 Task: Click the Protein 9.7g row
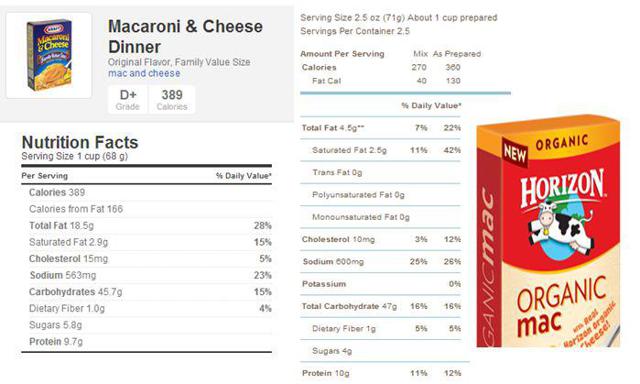pyautogui.click(x=147, y=342)
